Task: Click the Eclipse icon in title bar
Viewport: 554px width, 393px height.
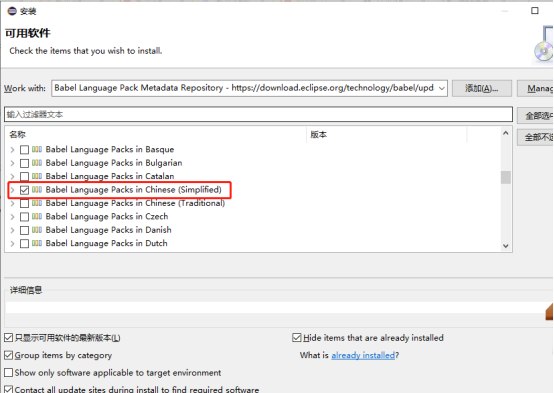Action: click(x=12, y=11)
